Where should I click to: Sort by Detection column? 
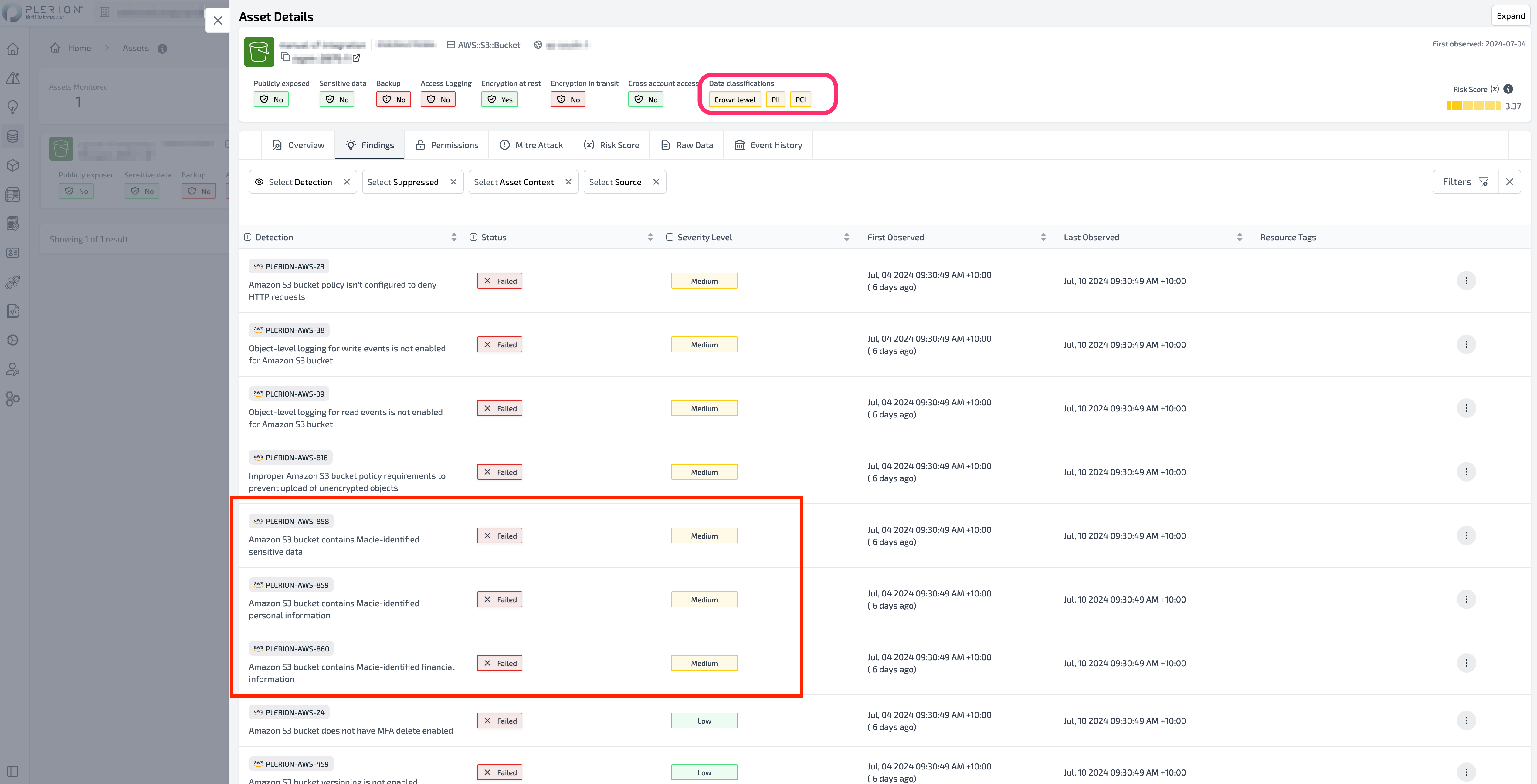[454, 238]
